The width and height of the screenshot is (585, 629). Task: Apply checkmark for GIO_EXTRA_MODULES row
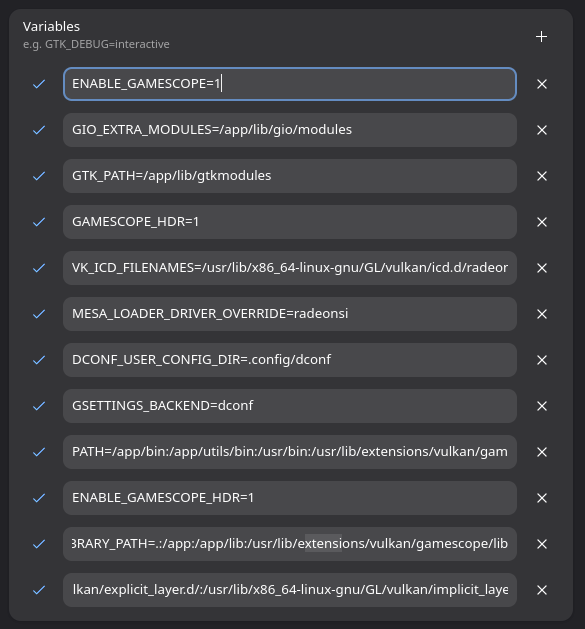[x=39, y=130]
